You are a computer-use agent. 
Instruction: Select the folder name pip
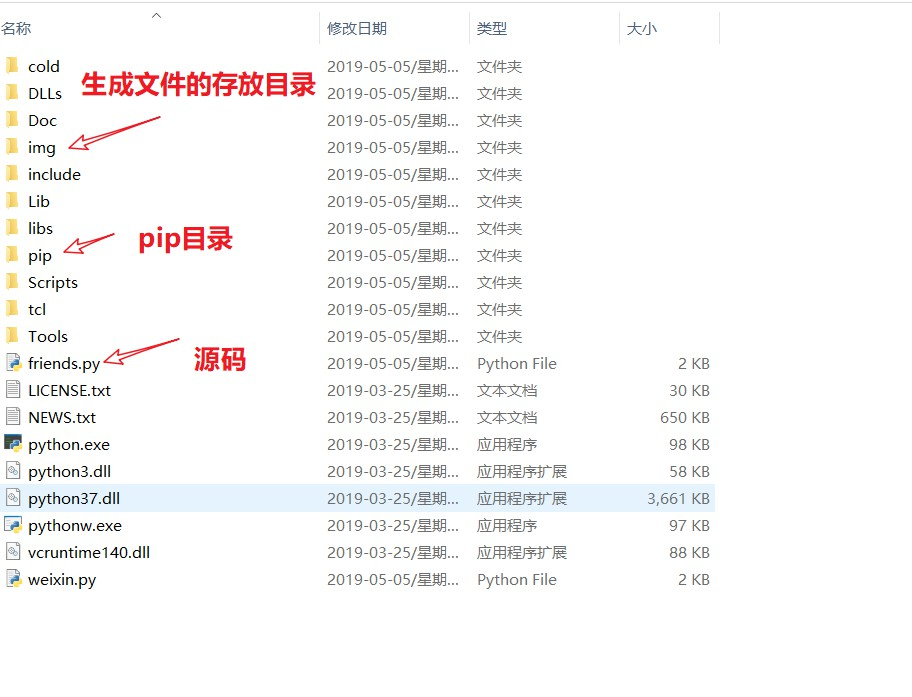(x=40, y=256)
